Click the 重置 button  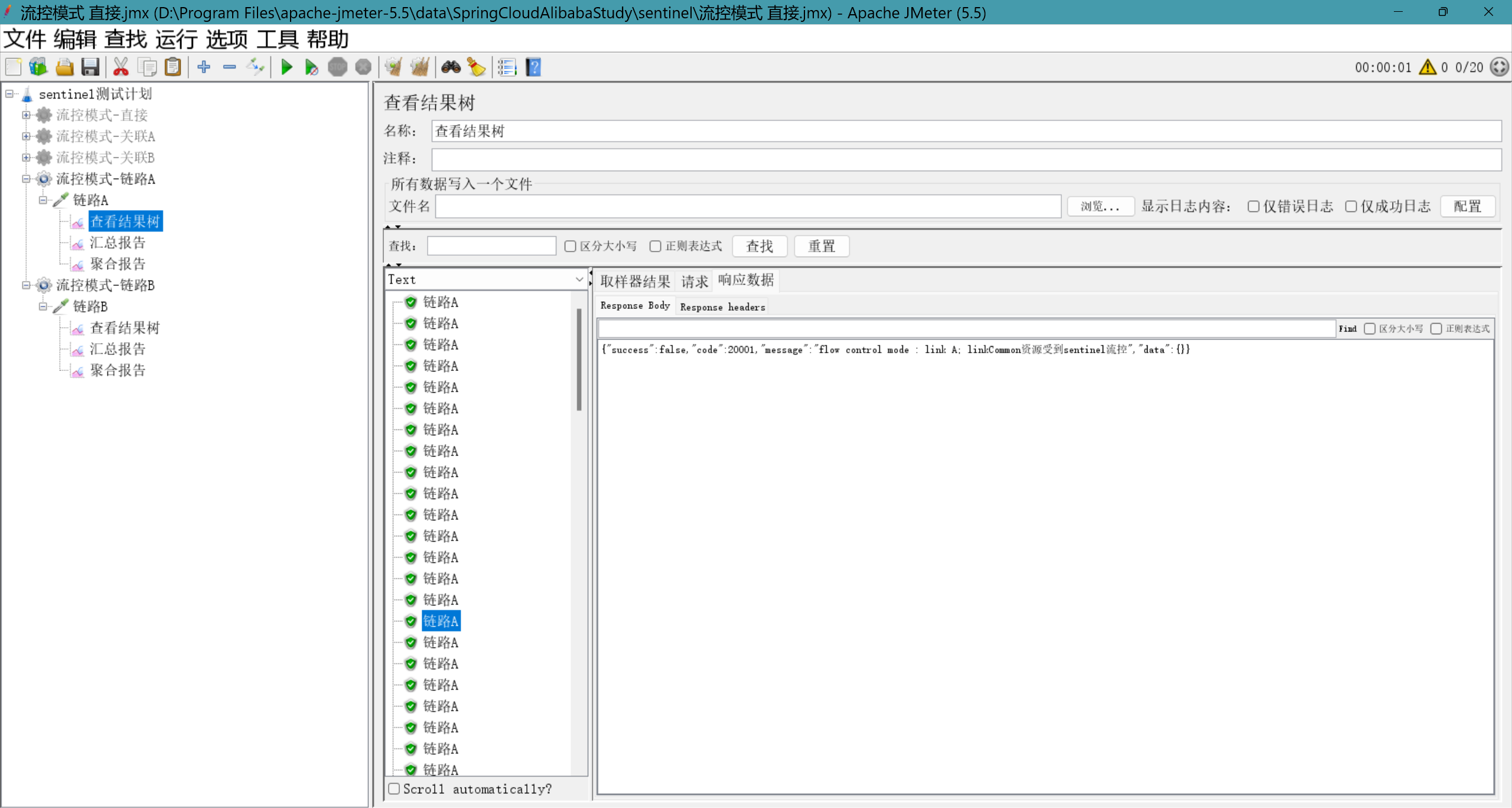coord(821,246)
